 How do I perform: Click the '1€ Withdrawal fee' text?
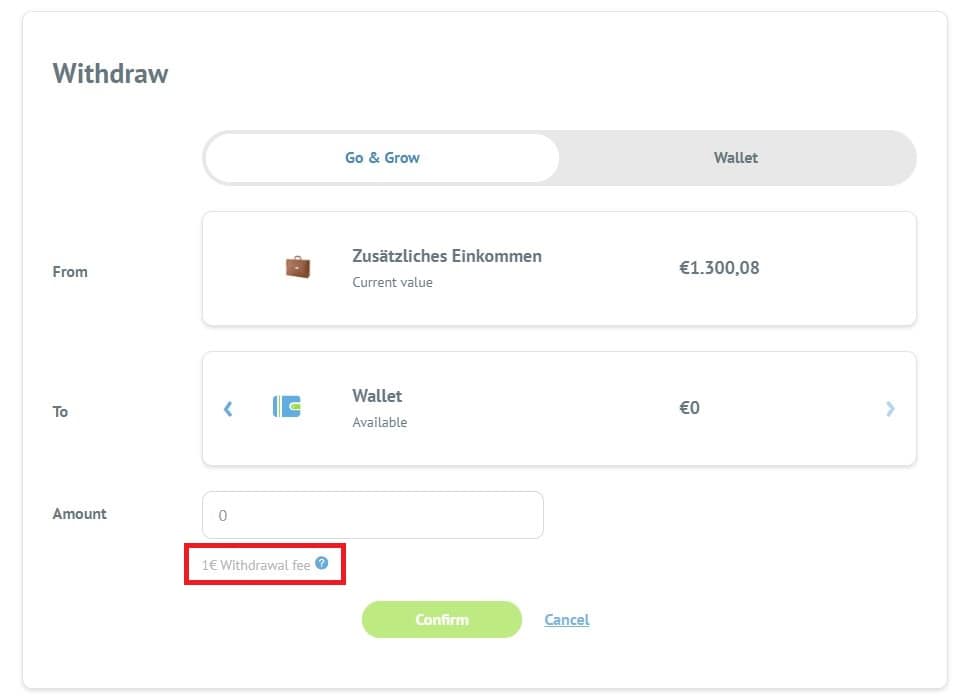click(256, 565)
